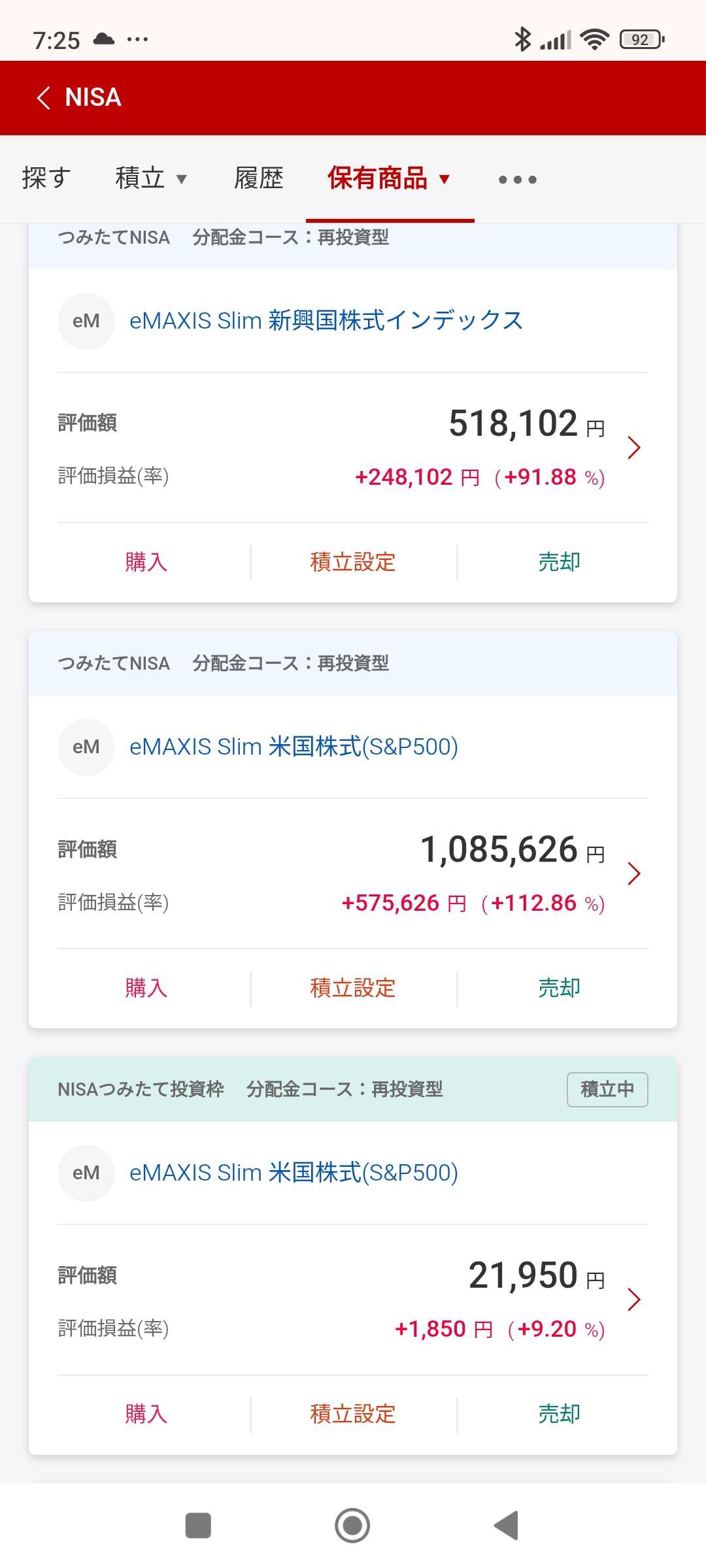The height and width of the screenshot is (1568, 706).
Task: Tap the Android home button
Action: pyautogui.click(x=352, y=1526)
